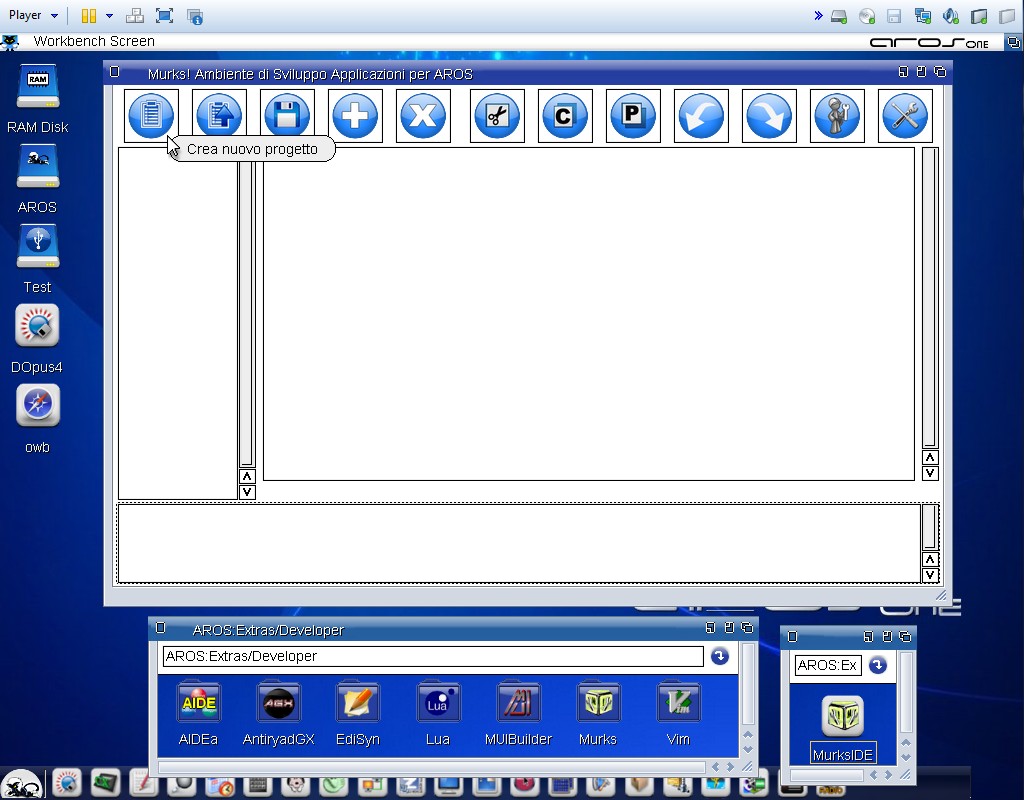Screen dimensions: 1024x800
Task: Click the AROS:Extras/Developer path input field
Action: (432, 656)
